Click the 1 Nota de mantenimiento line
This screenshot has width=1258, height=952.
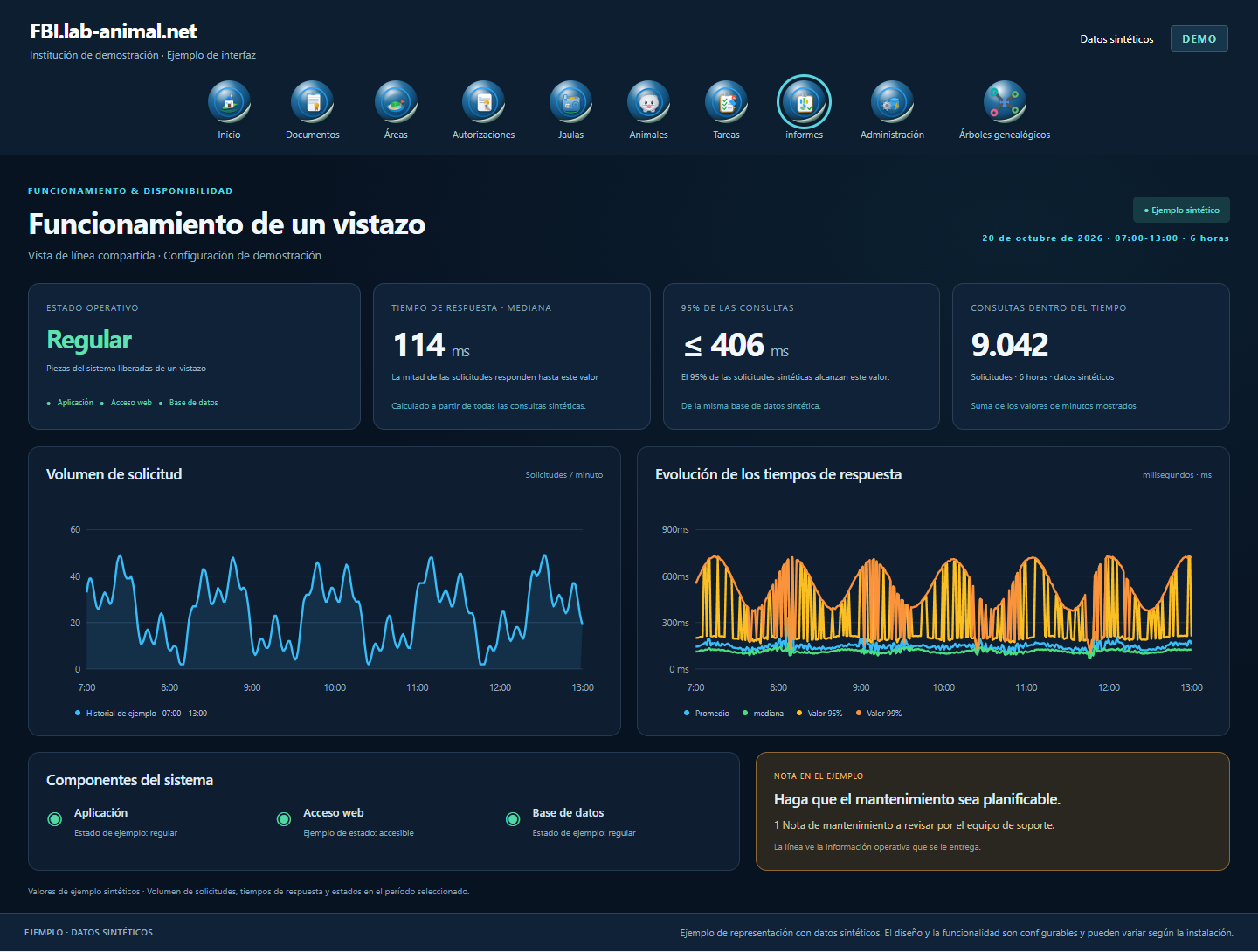point(915,825)
